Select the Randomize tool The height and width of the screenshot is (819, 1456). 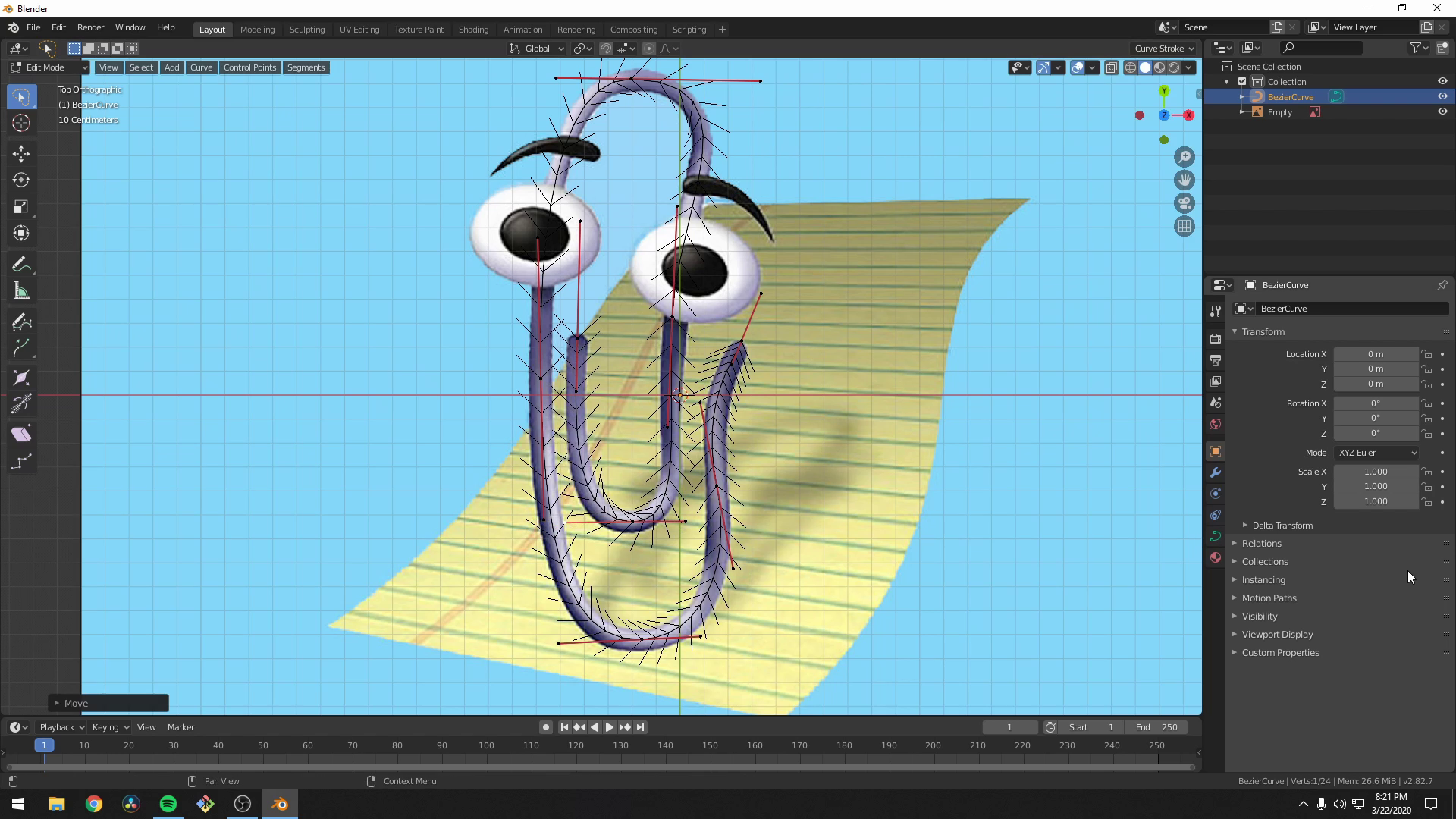pyautogui.click(x=21, y=461)
